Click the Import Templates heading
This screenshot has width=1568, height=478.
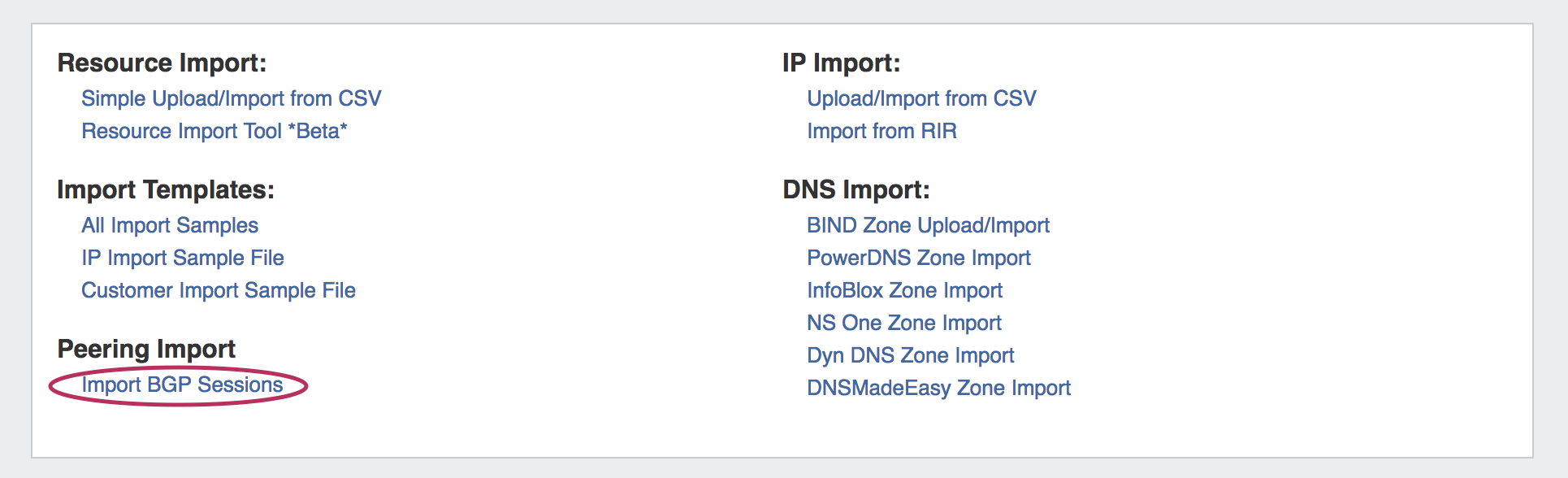click(166, 189)
